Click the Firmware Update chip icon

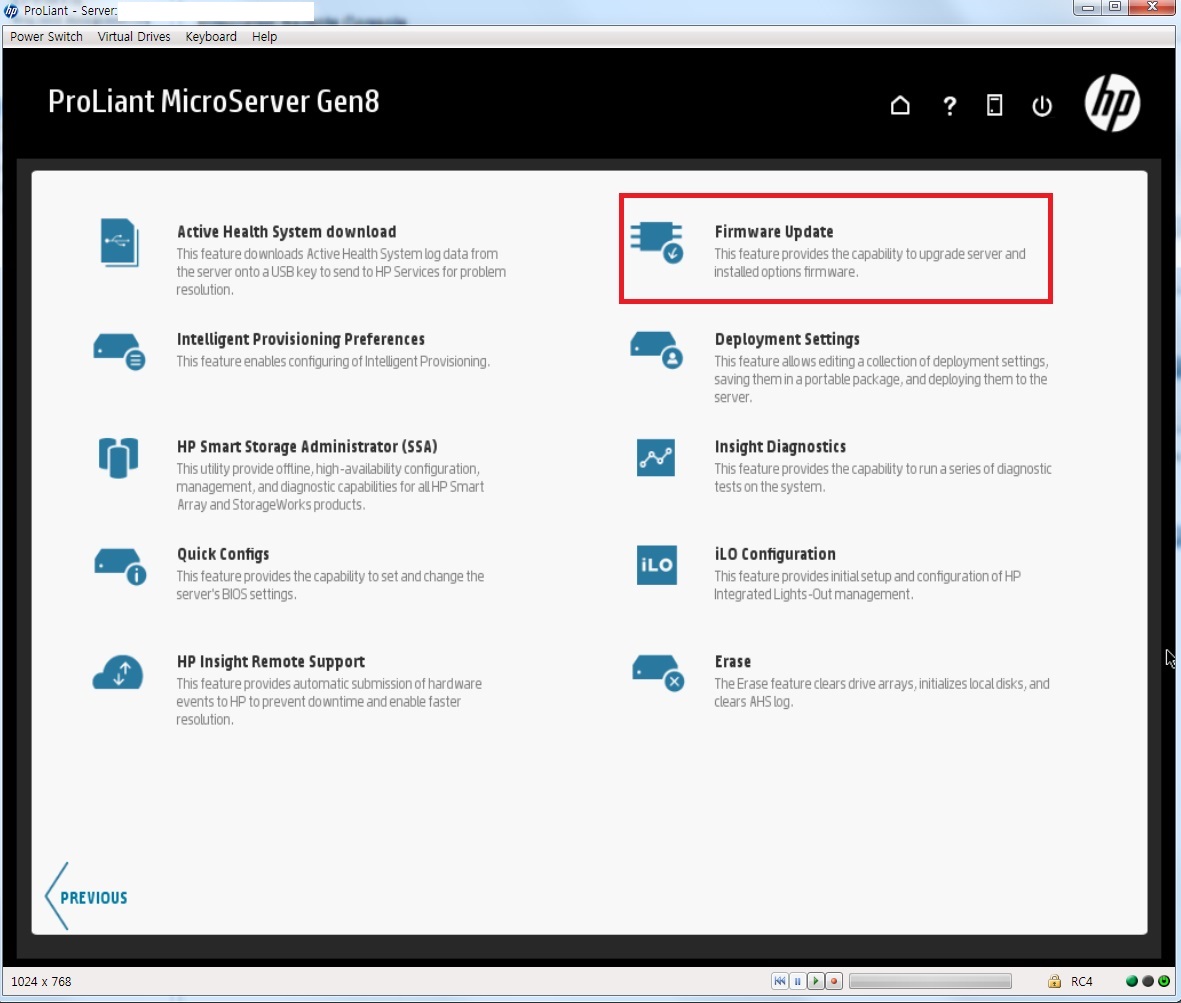657,242
